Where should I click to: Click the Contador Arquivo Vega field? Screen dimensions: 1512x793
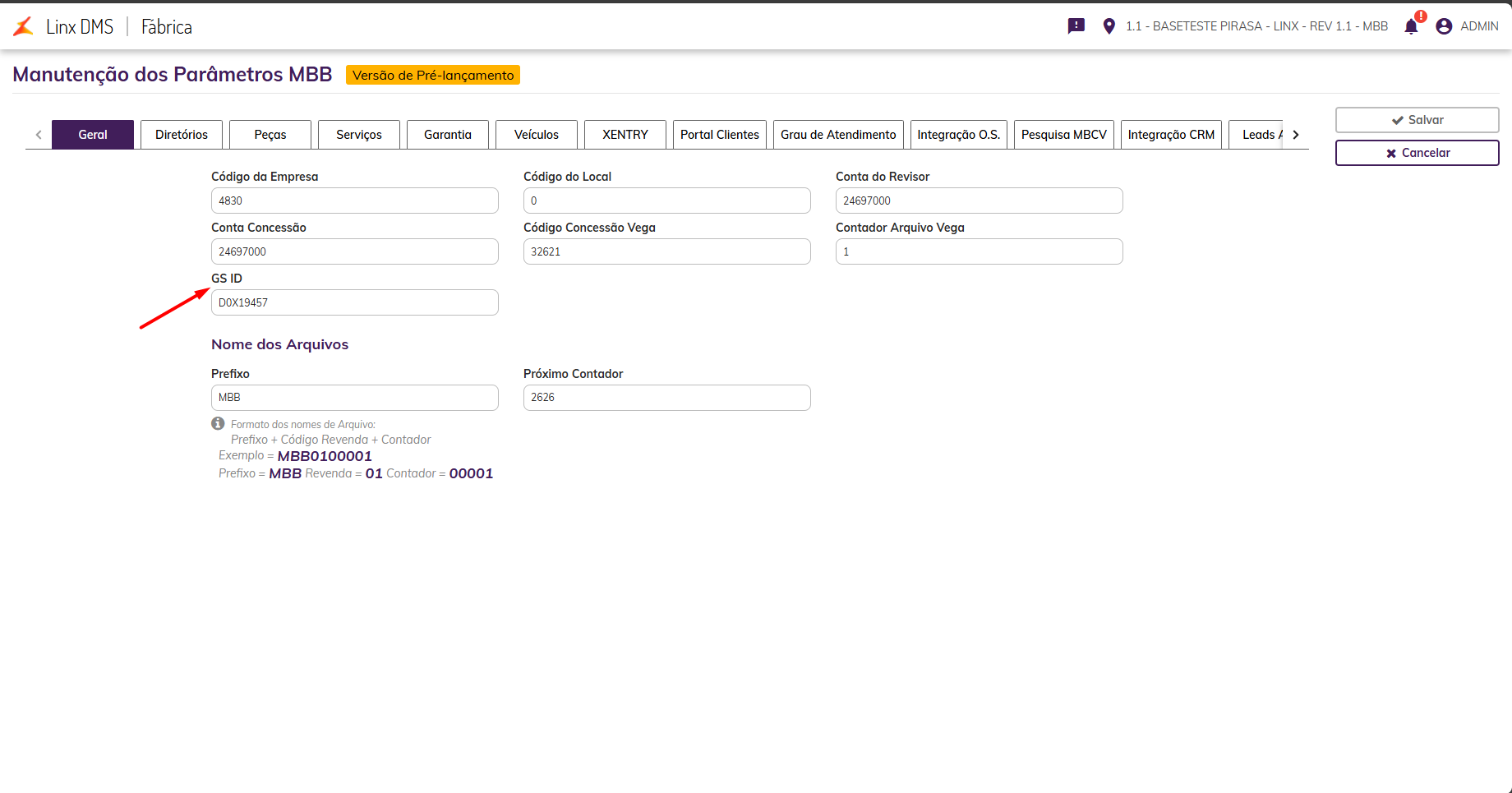[980, 251]
